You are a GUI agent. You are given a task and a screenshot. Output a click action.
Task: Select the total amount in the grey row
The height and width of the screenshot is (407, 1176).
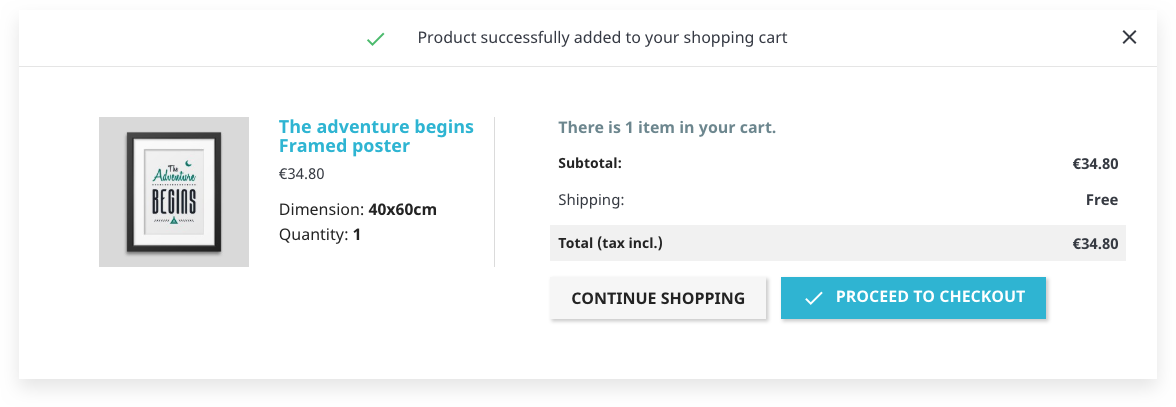[1095, 243]
